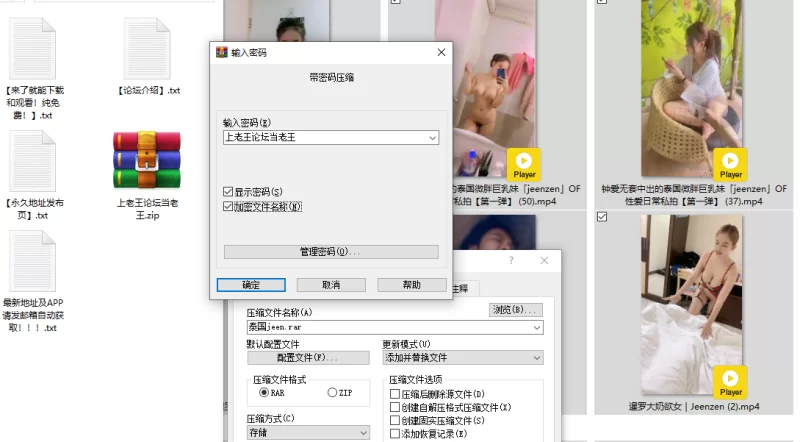
Task: Select the 【论坛介绍】.txt file icon
Action: 147,48
